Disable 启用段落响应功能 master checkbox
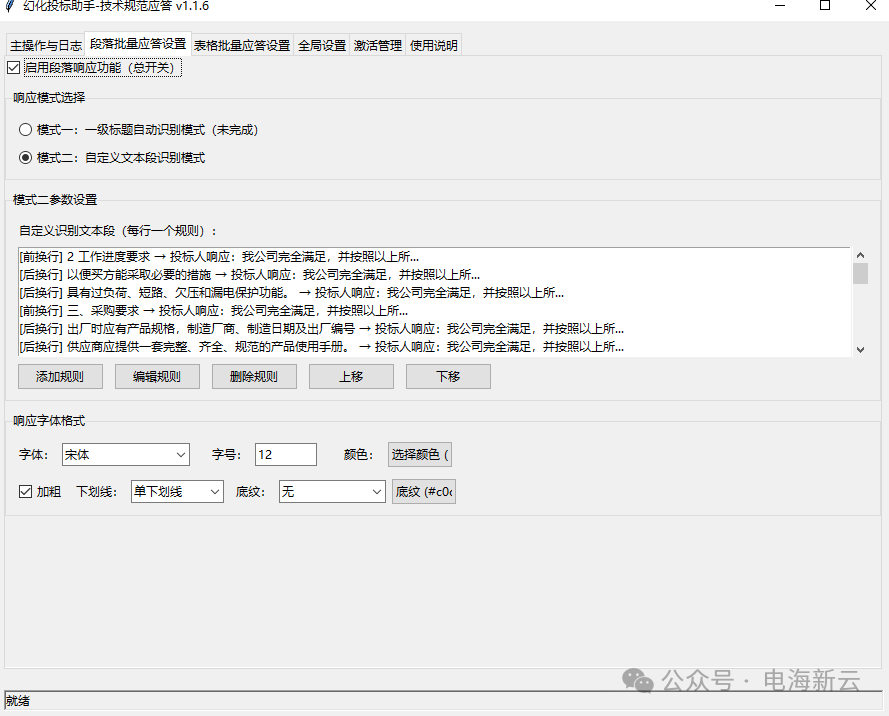 click(13, 68)
